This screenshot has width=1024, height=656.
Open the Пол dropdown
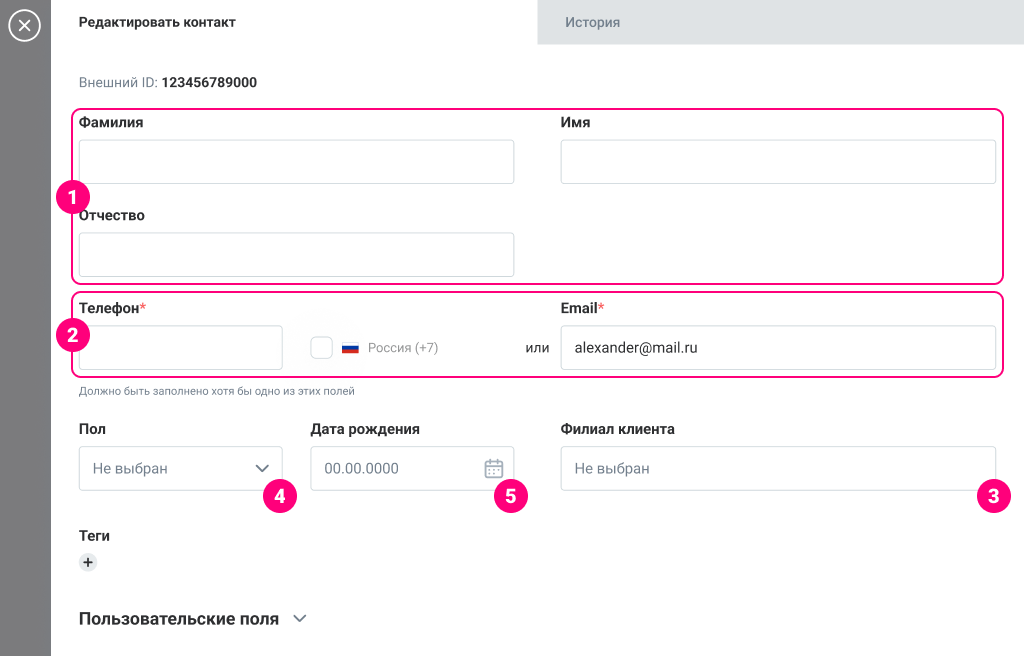tap(180, 468)
